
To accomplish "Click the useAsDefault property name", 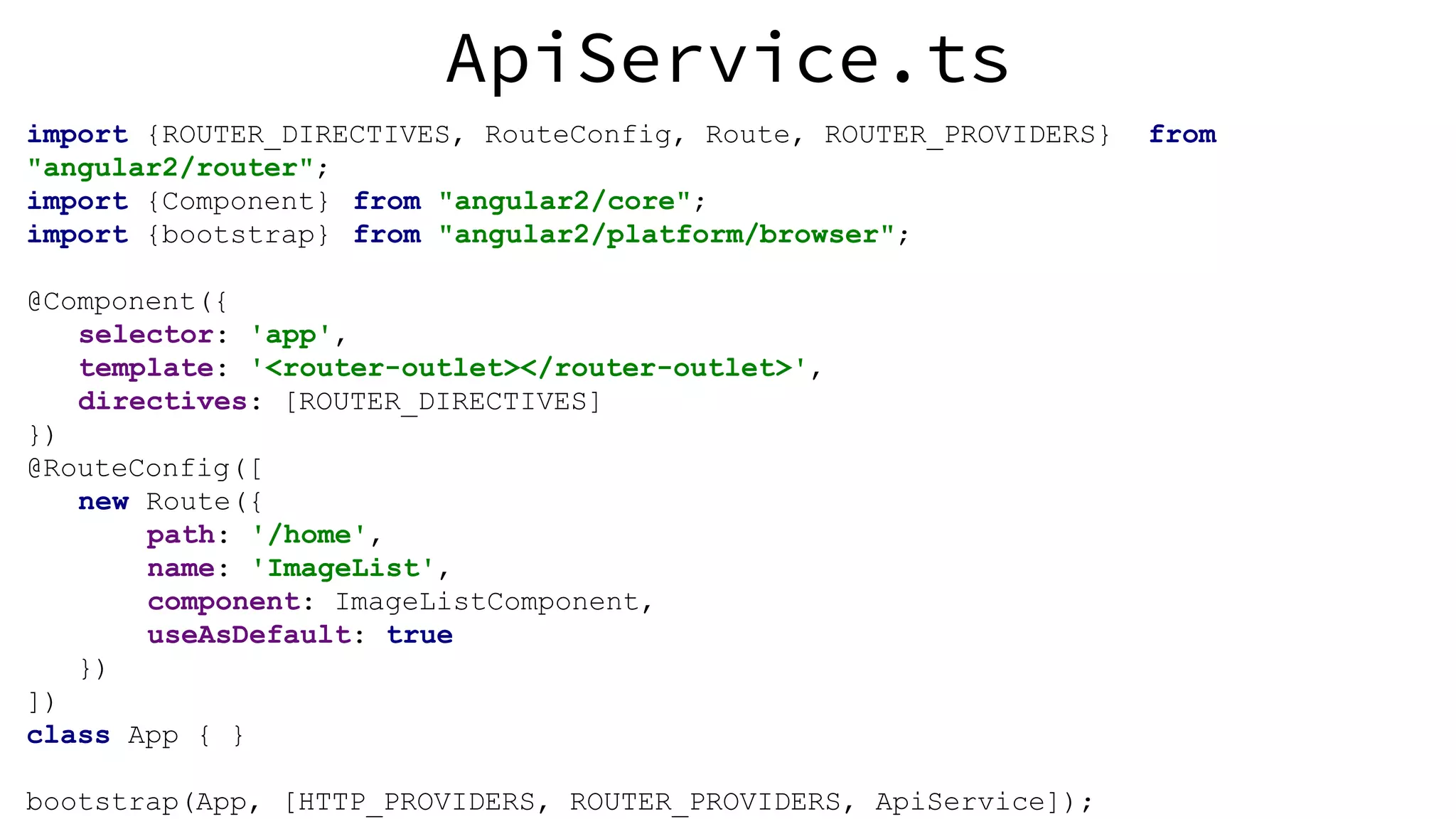I will coord(249,635).
